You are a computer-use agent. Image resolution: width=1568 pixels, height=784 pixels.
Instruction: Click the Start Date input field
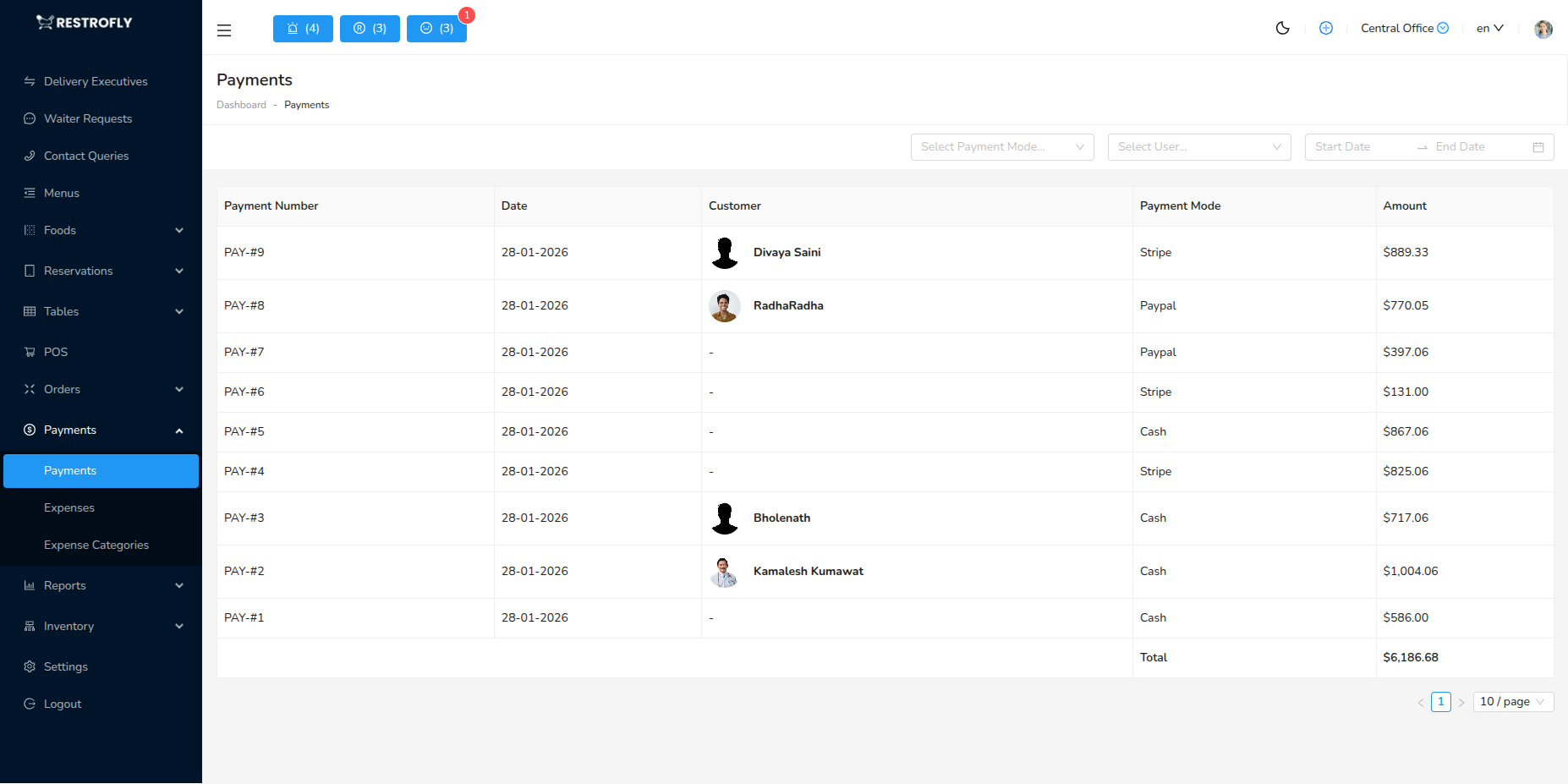pyautogui.click(x=1351, y=146)
